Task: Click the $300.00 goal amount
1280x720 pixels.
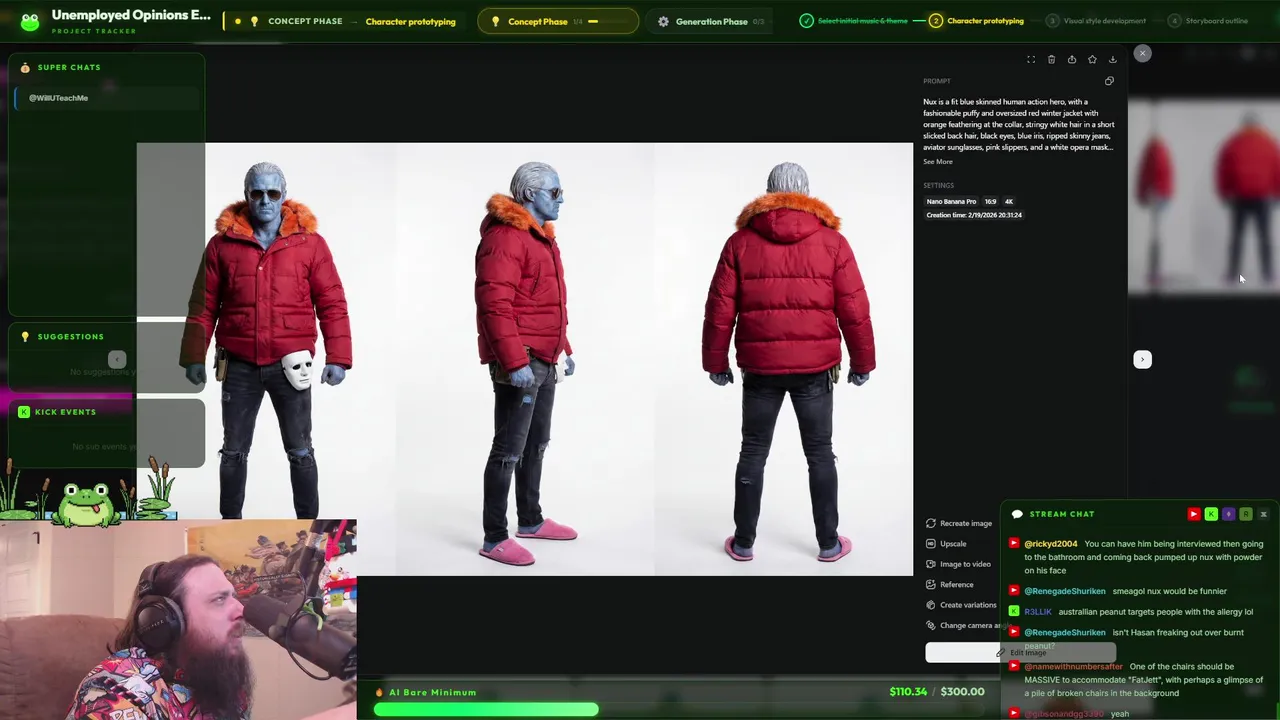Action: [x=963, y=692]
